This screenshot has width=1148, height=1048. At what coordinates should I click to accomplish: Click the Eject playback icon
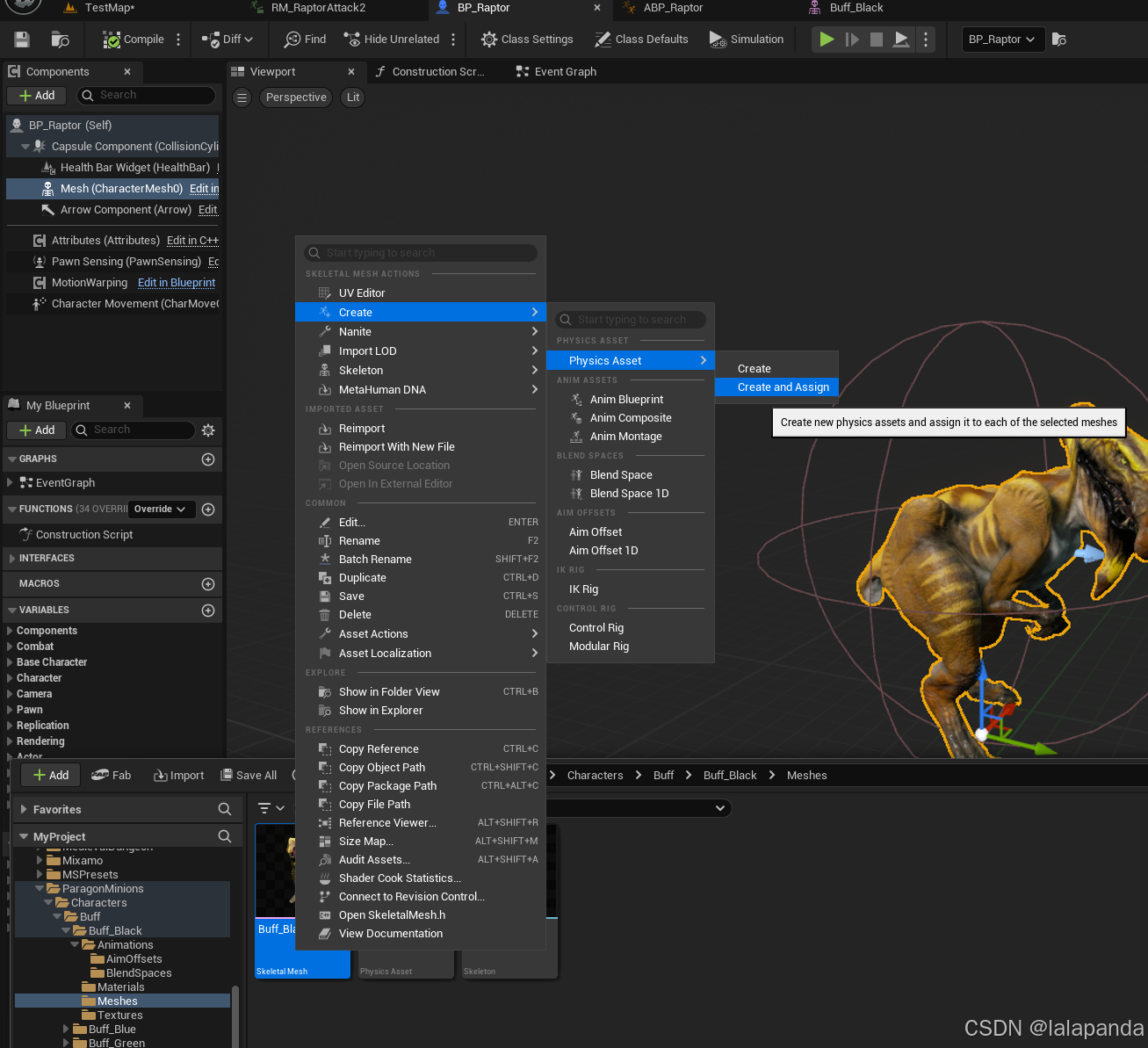coord(901,40)
